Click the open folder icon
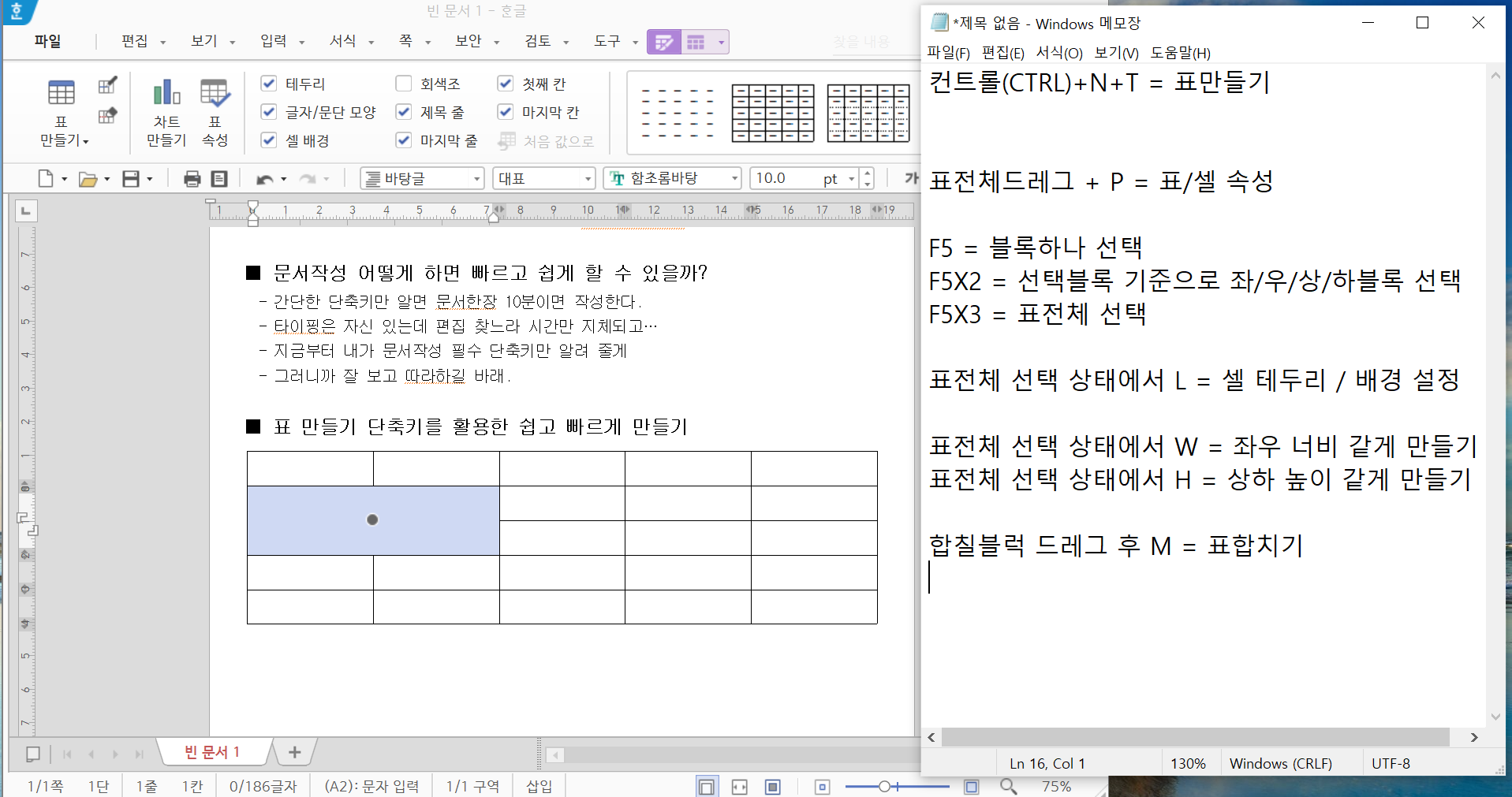Image resolution: width=1512 pixels, height=797 pixels. (88, 179)
